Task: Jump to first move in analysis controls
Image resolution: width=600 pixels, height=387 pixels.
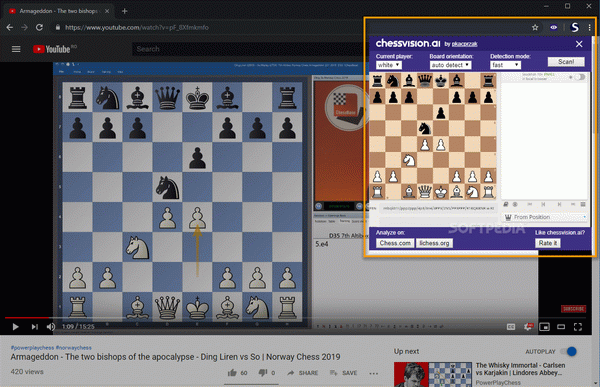Action: pyautogui.click(x=530, y=204)
